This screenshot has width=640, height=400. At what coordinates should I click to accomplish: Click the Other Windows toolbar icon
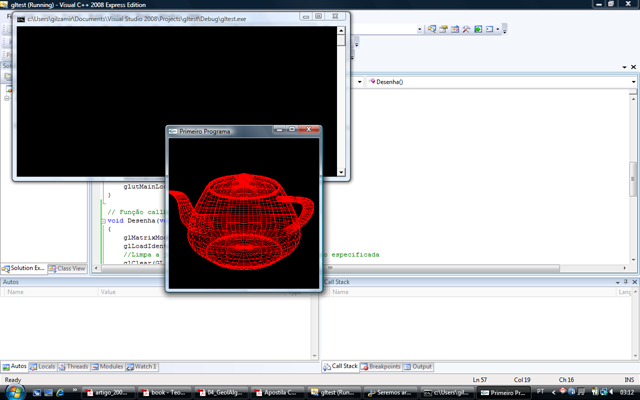pyautogui.click(x=489, y=29)
